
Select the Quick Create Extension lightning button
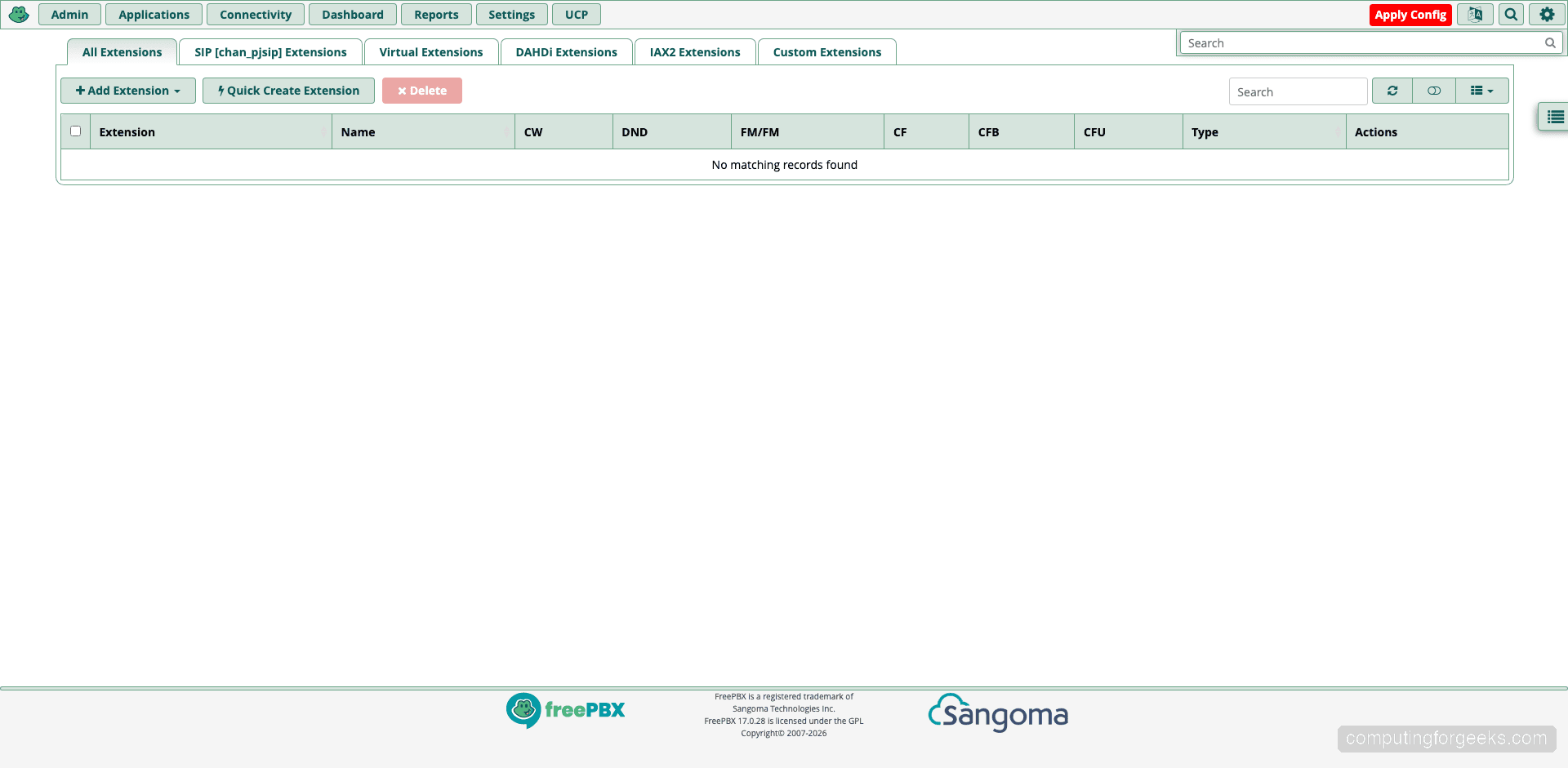pos(287,91)
